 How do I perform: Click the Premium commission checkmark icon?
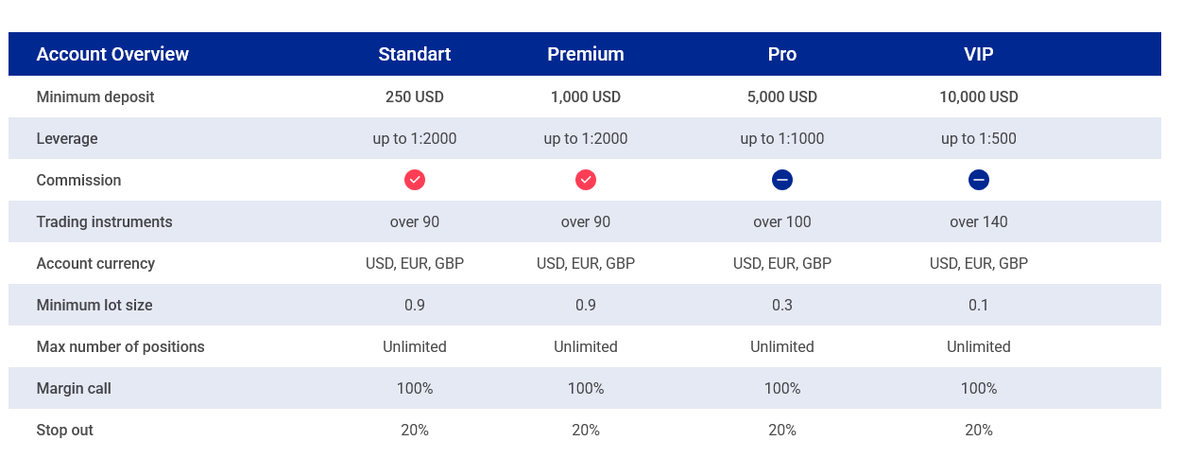coord(586,180)
